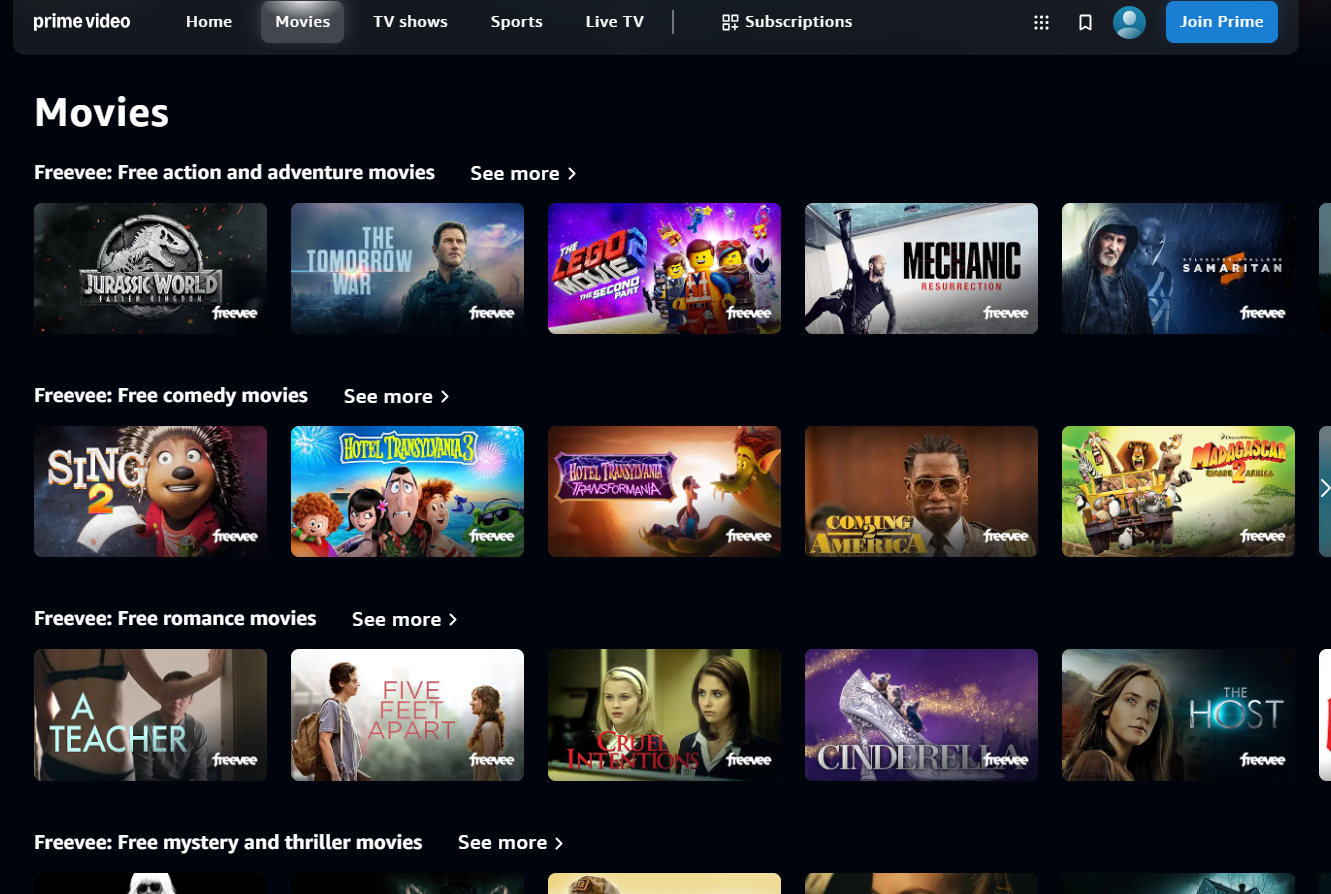This screenshot has width=1331, height=894.
Task: Switch to the Sports tab
Action: (x=516, y=21)
